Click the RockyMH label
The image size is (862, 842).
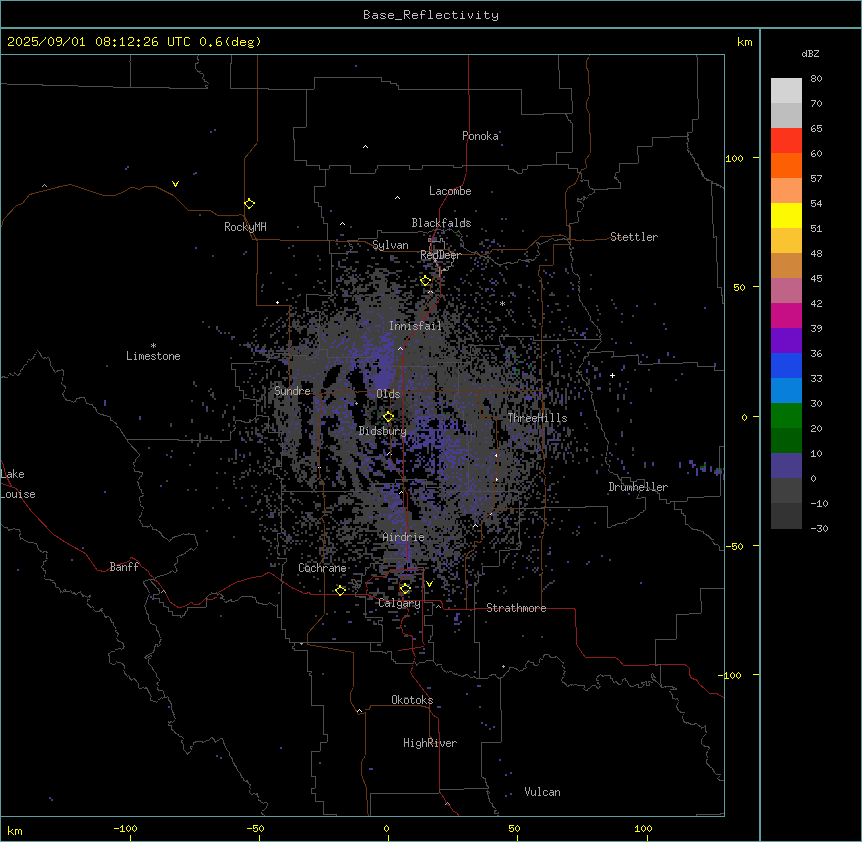245,227
